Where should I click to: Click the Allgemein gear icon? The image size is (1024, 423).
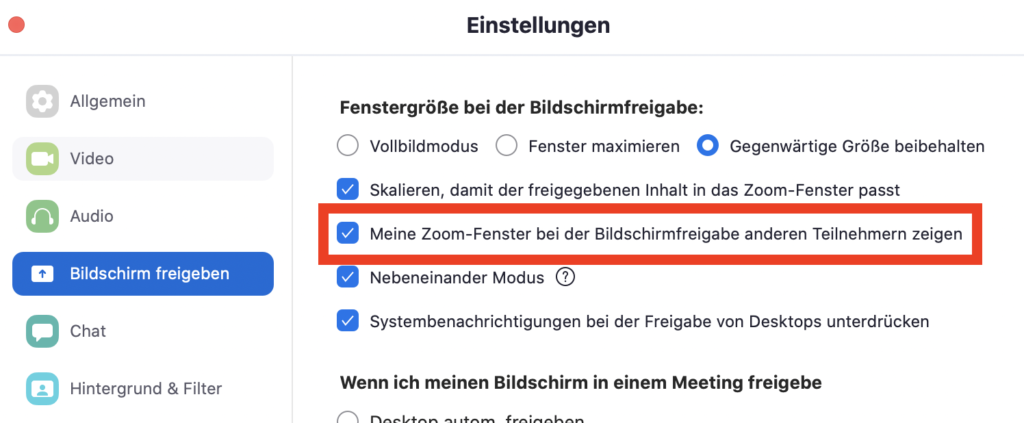coord(42,101)
